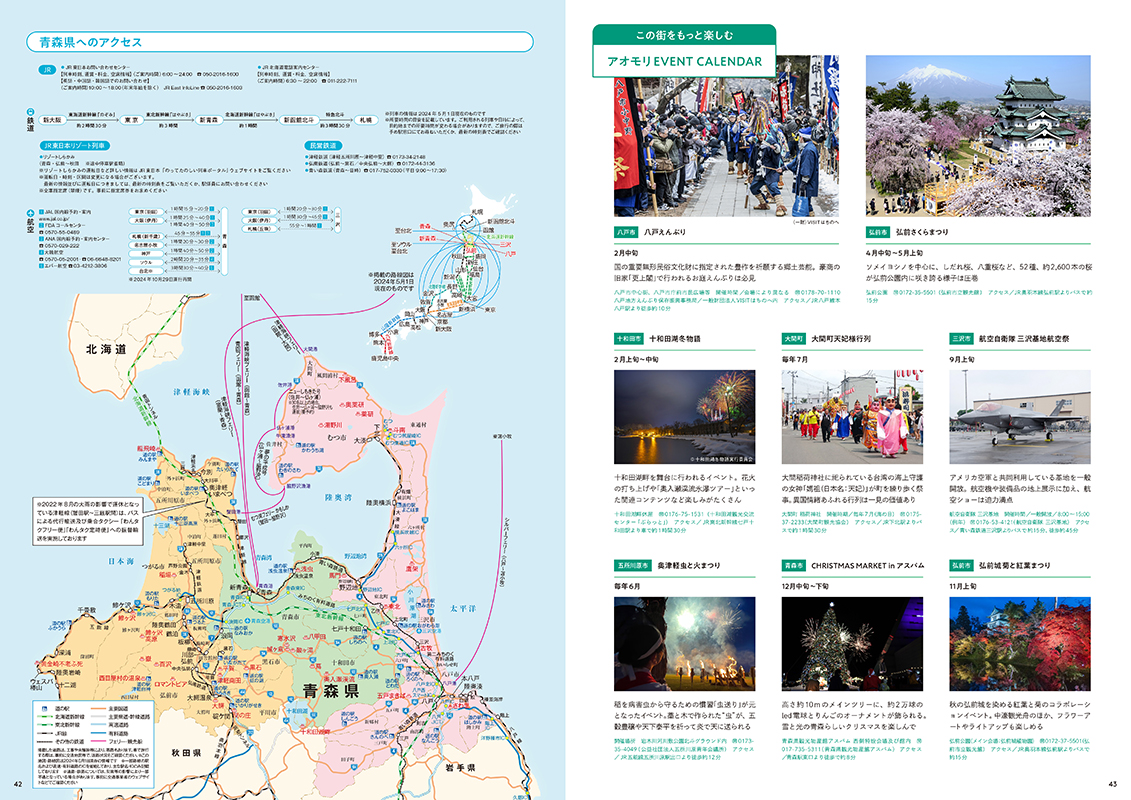Screen dimensions: 1131x800
Task: Click the 鉄道 train icon
Action: click(30, 112)
